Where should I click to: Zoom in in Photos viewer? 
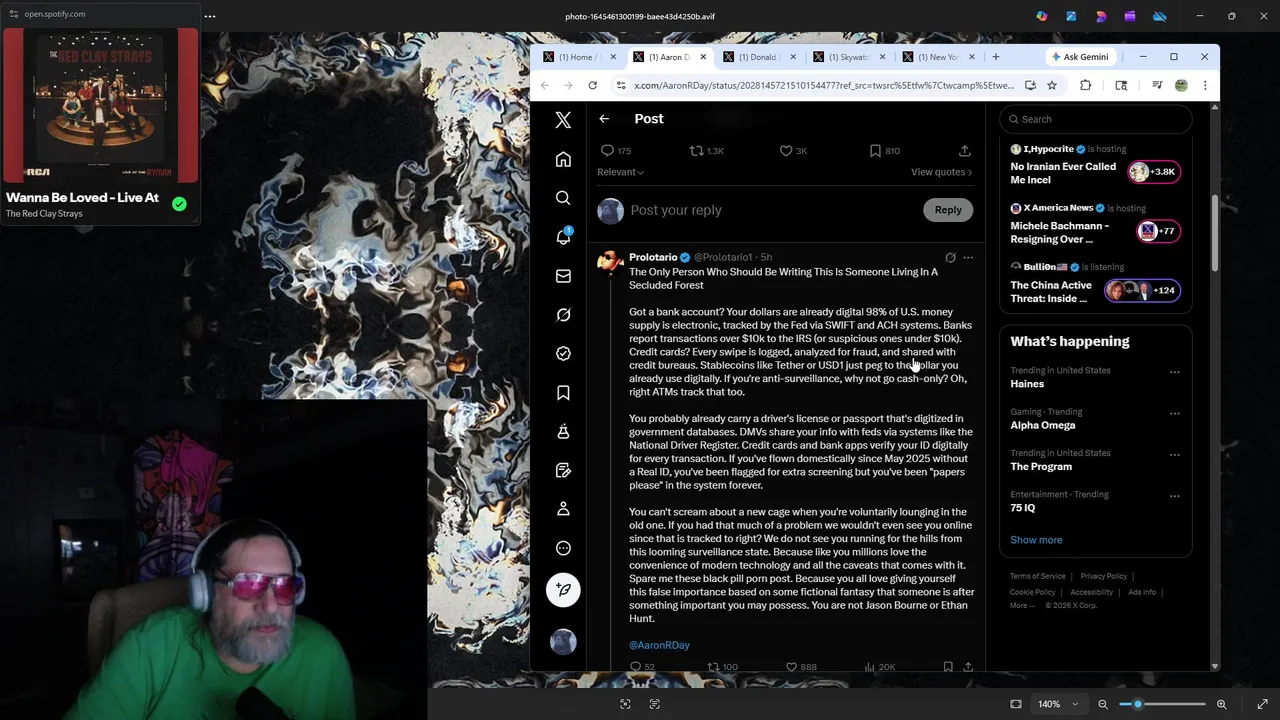(x=1221, y=704)
